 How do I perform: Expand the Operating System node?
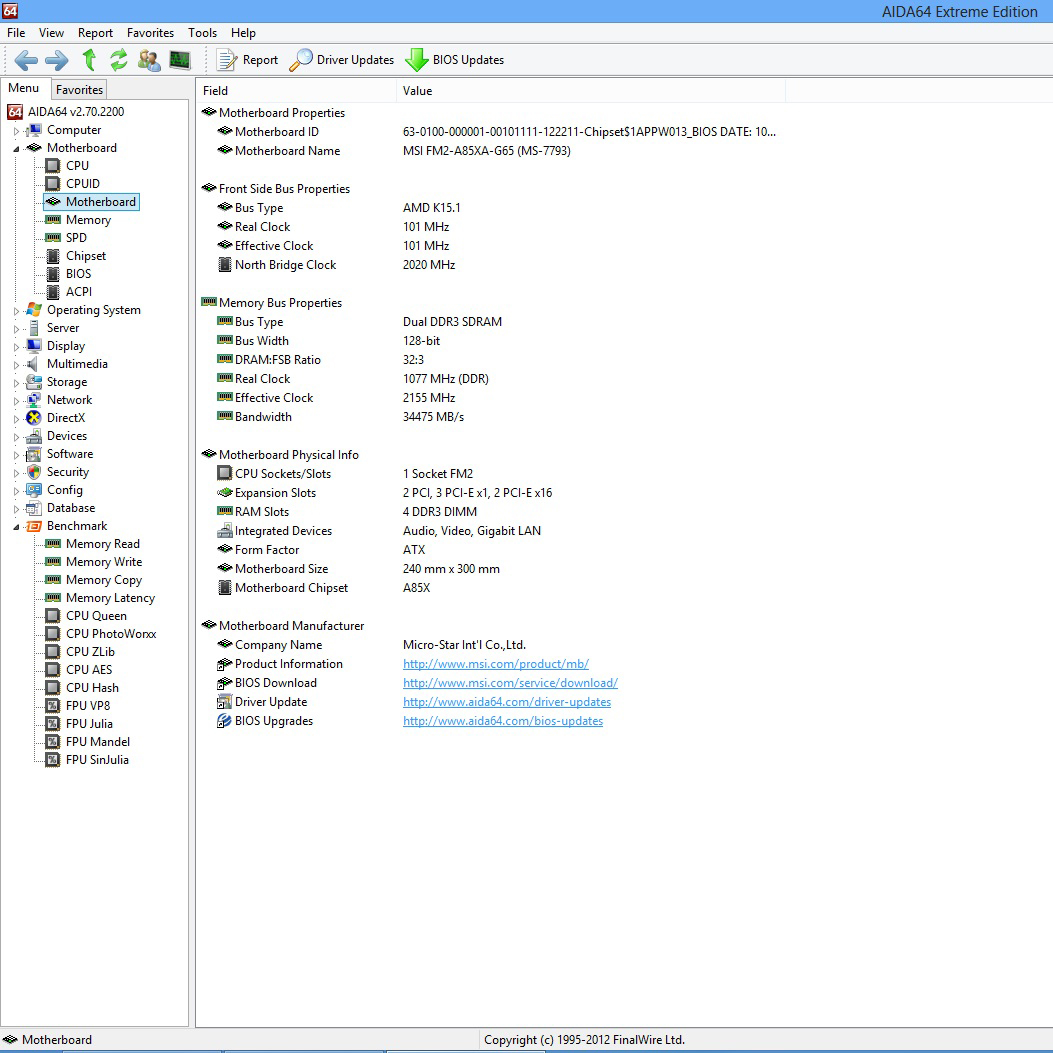[x=17, y=311]
